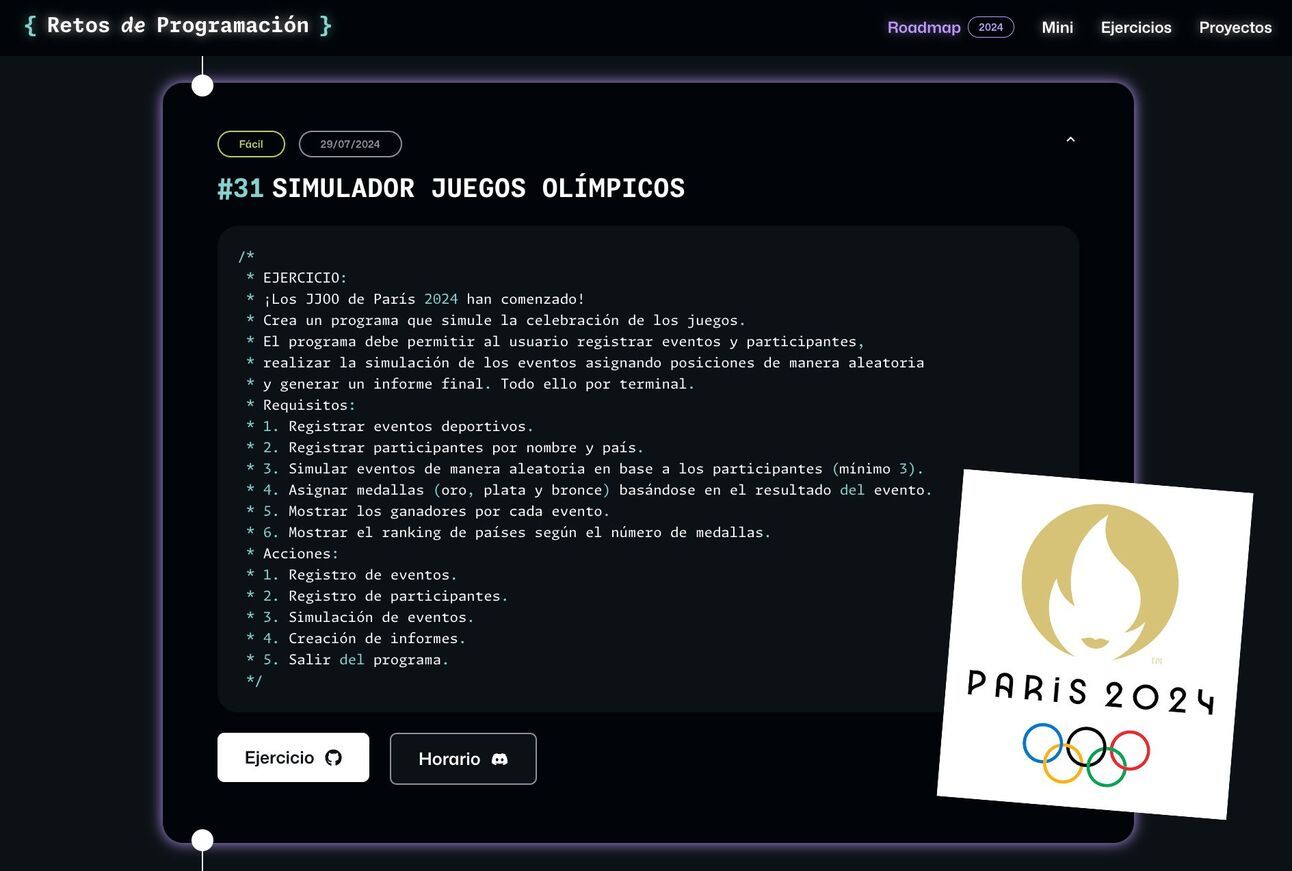Open the Horario Discord button

tap(463, 759)
